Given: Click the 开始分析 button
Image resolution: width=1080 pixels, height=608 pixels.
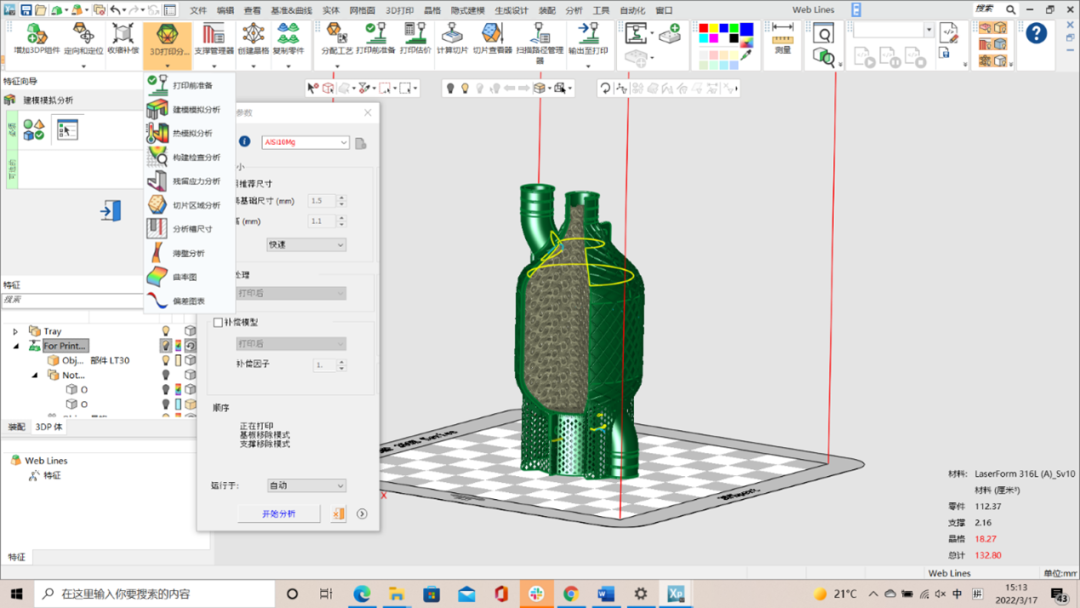Looking at the screenshot, I should pyautogui.click(x=279, y=514).
